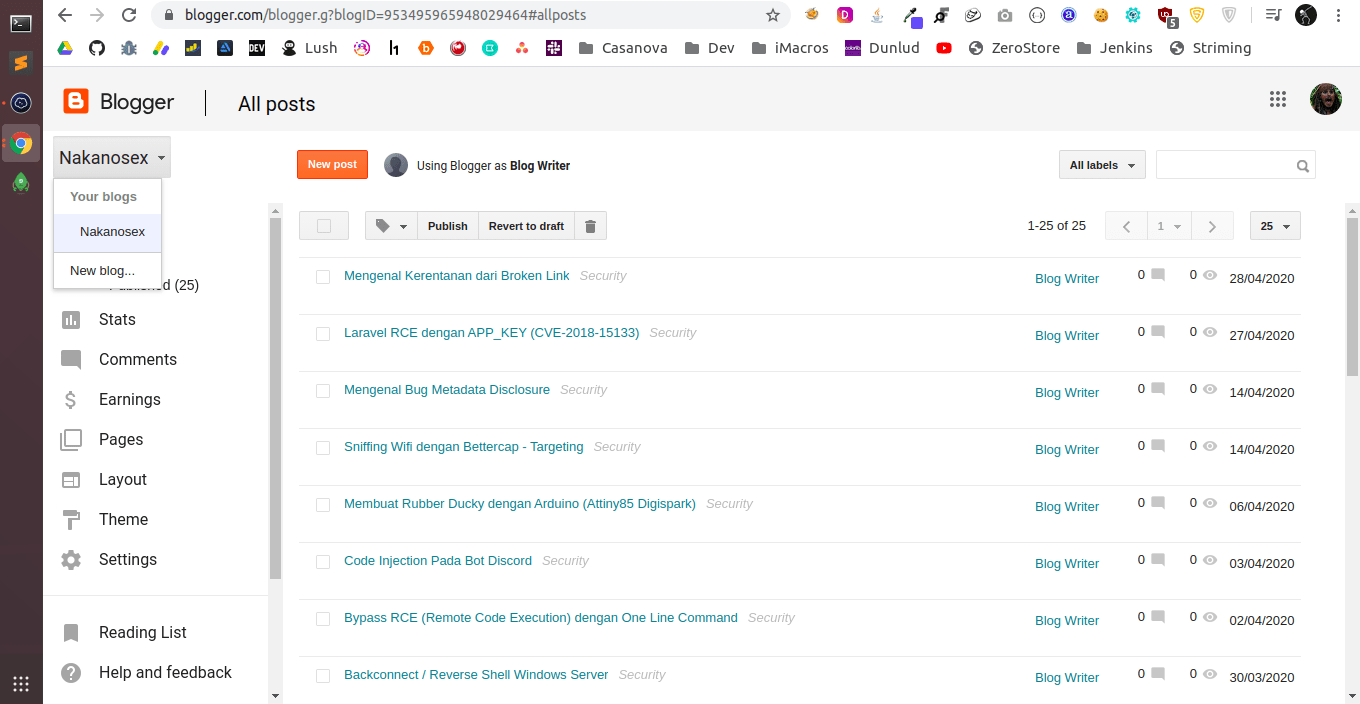Choose 'New blog...' from the blogs menu
Image resolution: width=1360 pixels, height=704 pixels.
103,270
